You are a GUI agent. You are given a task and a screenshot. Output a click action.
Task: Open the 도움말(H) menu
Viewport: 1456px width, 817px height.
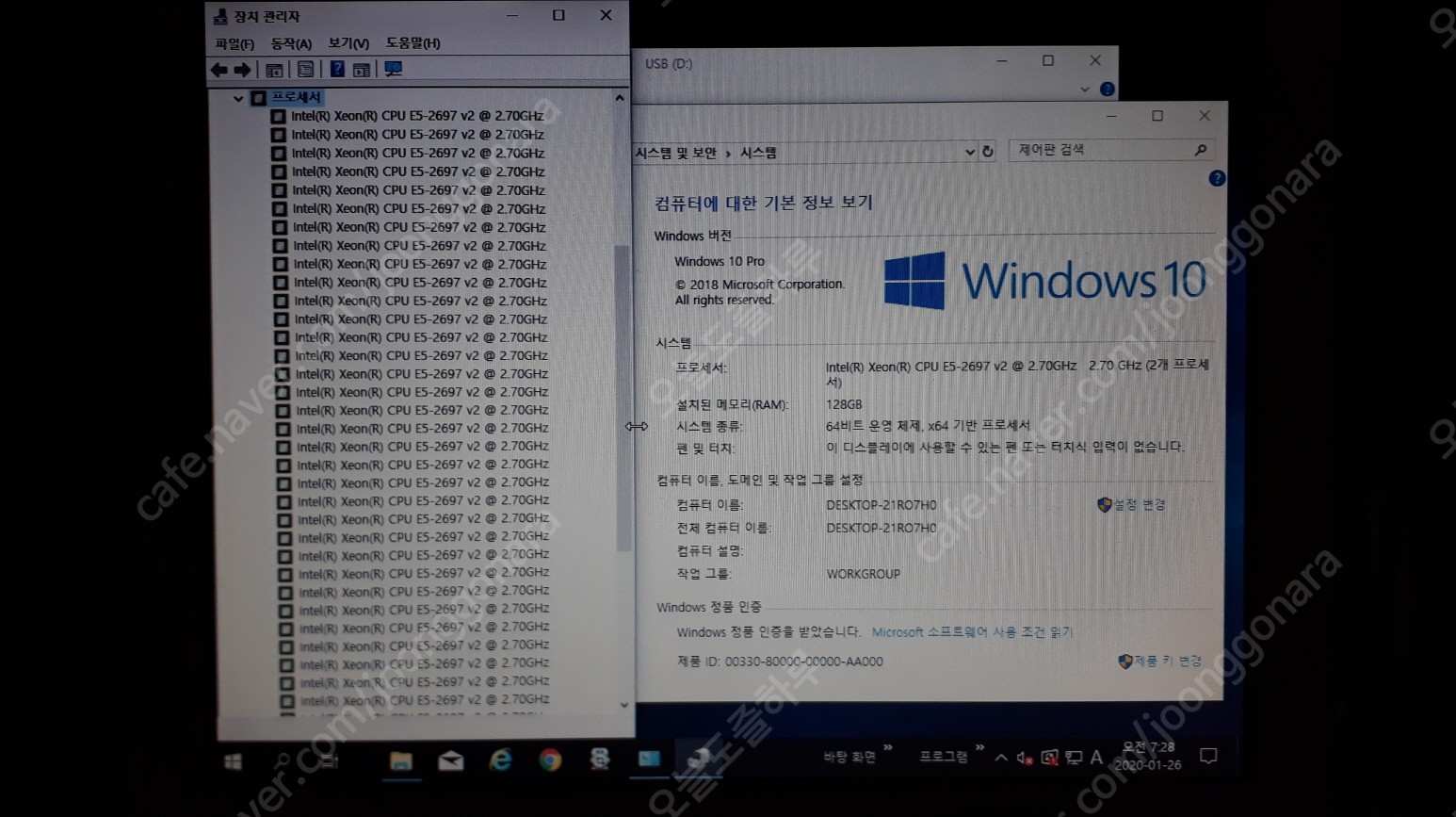(x=413, y=43)
